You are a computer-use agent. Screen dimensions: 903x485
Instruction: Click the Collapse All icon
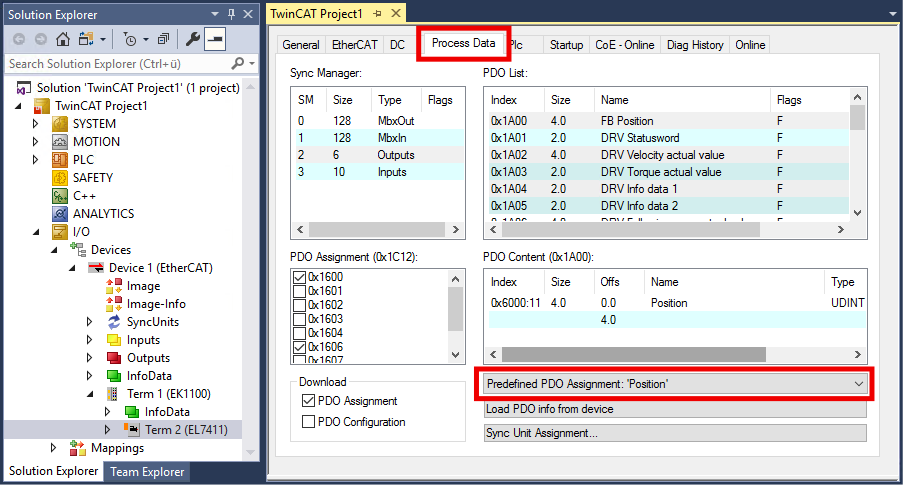click(164, 39)
